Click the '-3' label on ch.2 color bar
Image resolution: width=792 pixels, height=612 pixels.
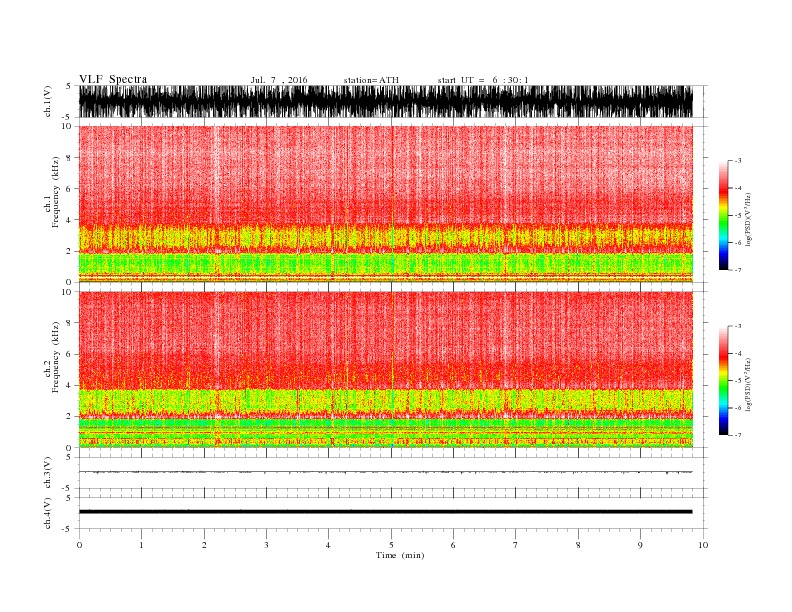tap(737, 326)
